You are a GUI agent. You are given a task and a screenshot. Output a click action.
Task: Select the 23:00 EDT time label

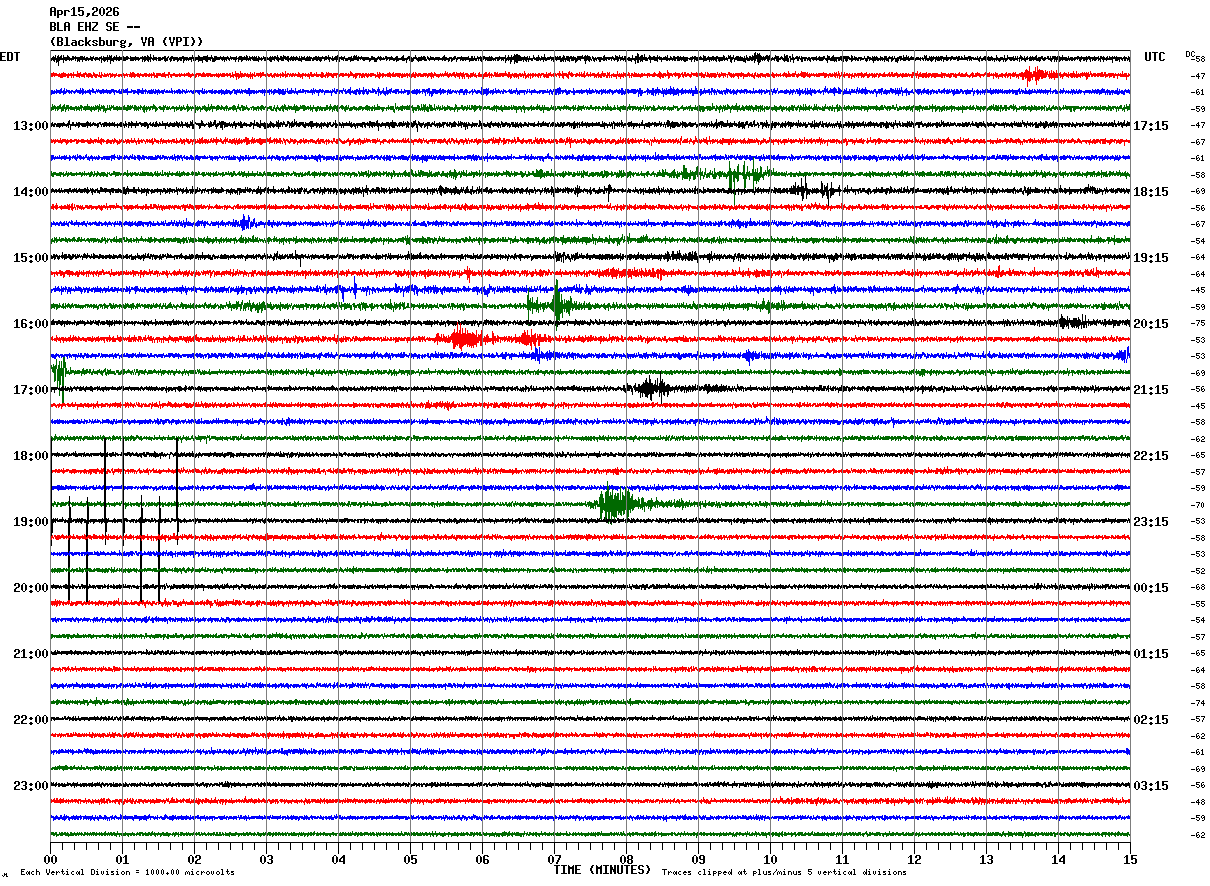tap(31, 786)
